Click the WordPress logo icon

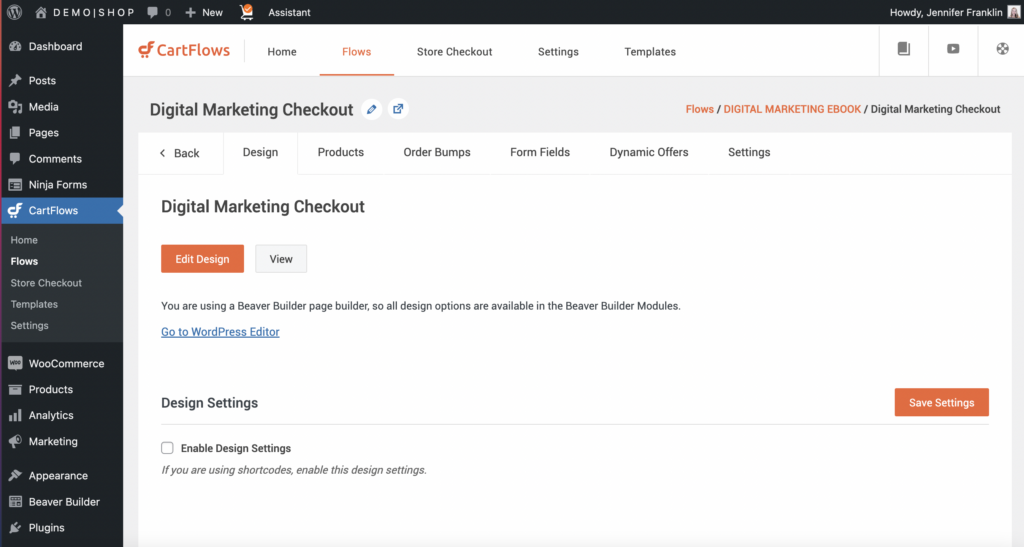coord(14,12)
